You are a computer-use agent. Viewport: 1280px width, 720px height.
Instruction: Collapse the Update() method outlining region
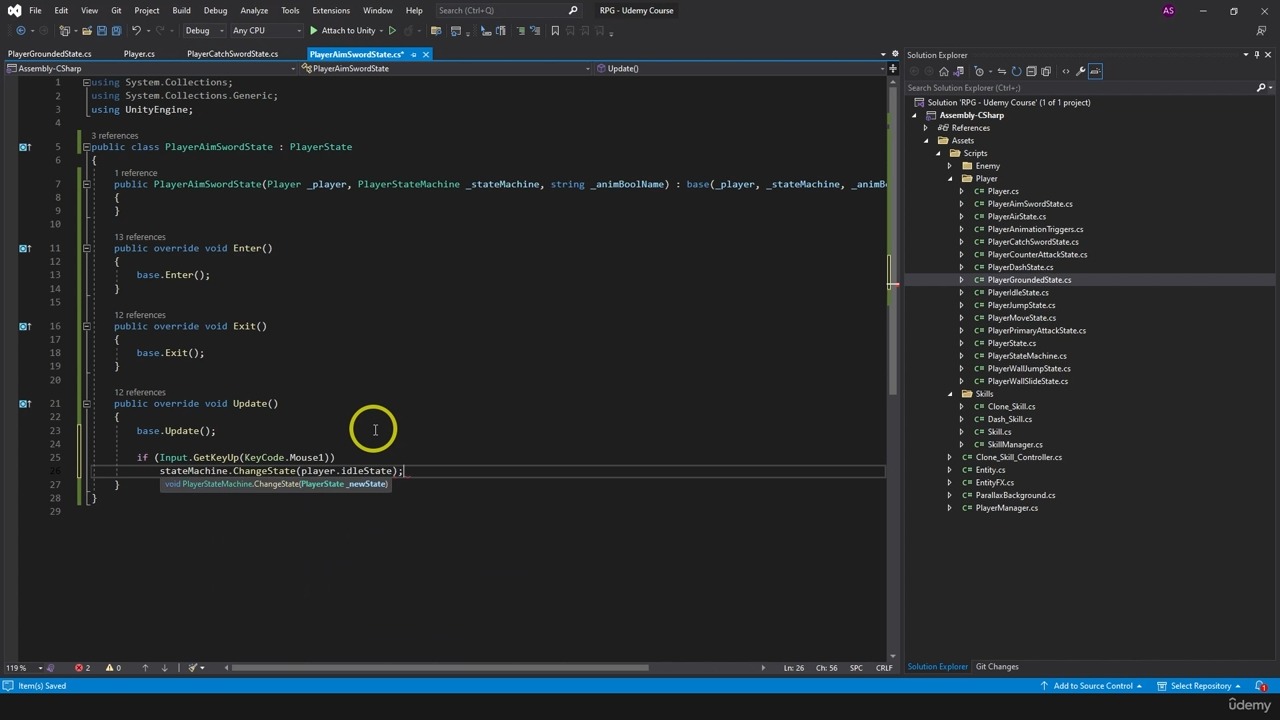pos(86,404)
